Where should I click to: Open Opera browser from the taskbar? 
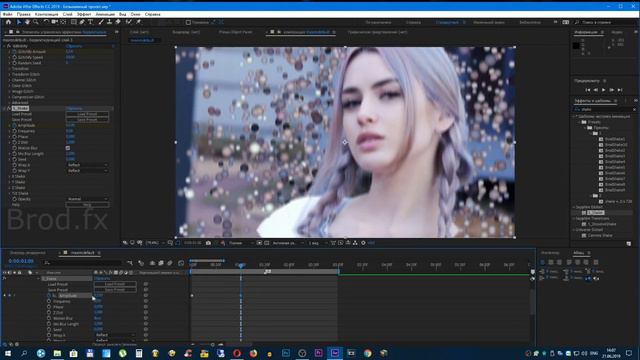click(x=237, y=353)
